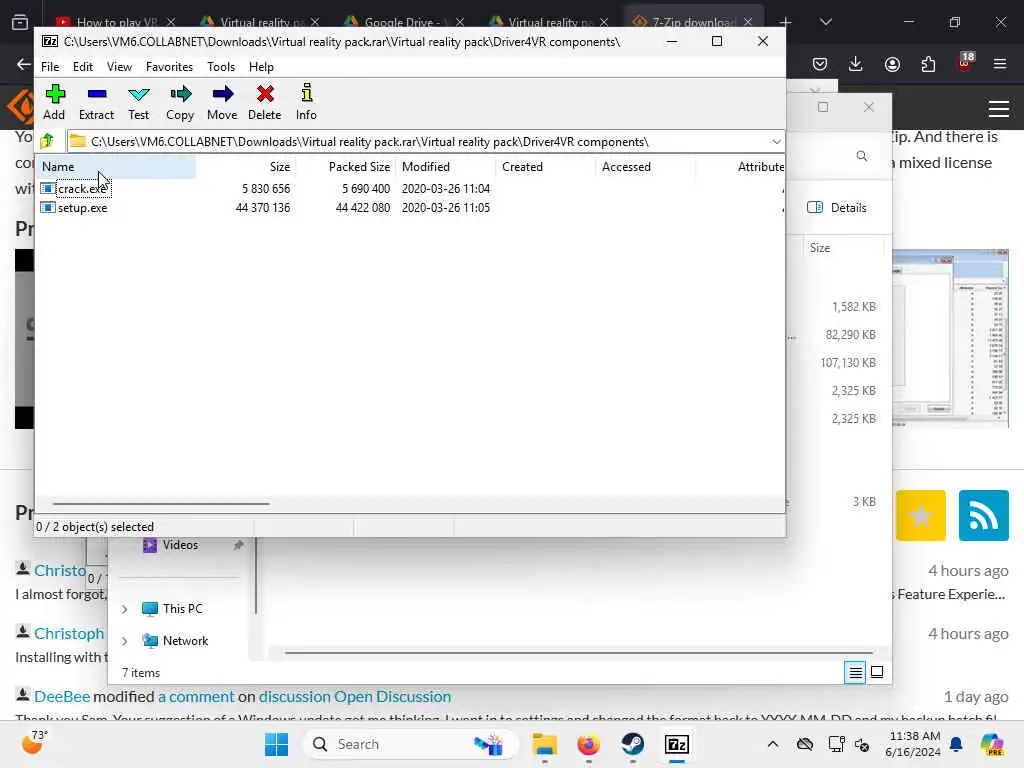This screenshot has width=1024, height=768.
Task: Open the Firefox hamburger application menu
Action: coord(1000,63)
